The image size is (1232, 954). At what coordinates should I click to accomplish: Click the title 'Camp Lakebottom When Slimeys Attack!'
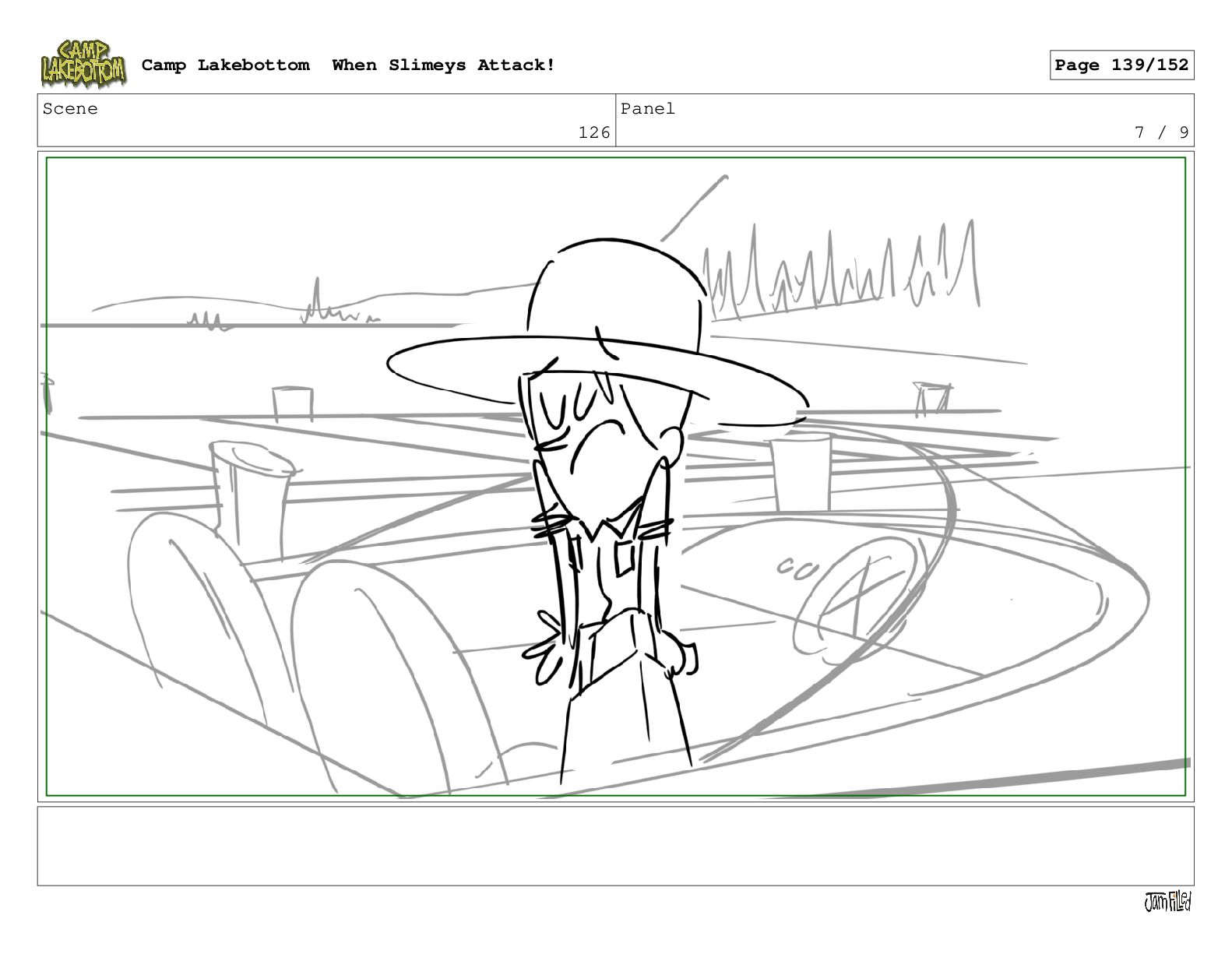click(349, 65)
